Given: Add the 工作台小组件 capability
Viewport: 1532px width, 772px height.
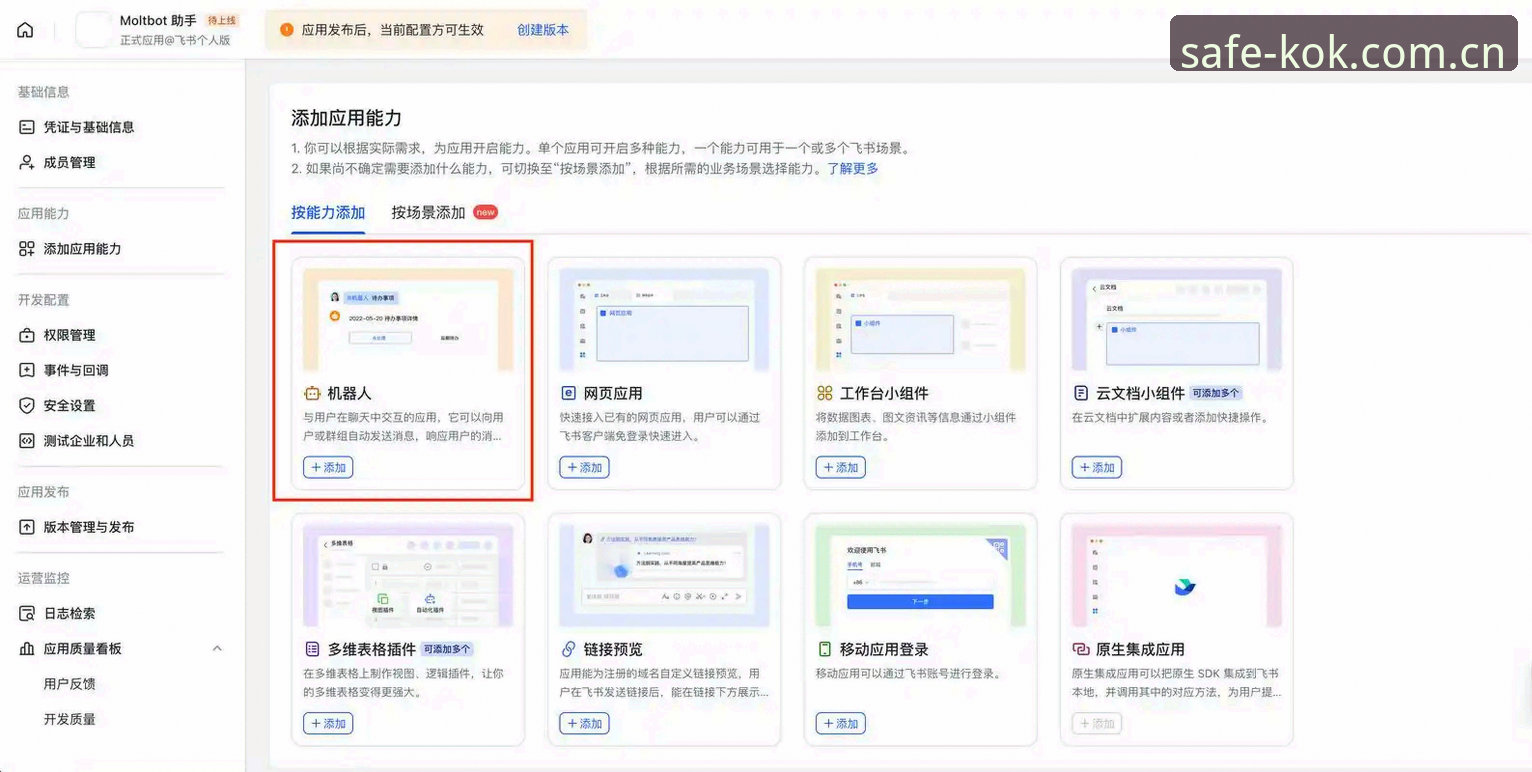Looking at the screenshot, I should click(840, 467).
